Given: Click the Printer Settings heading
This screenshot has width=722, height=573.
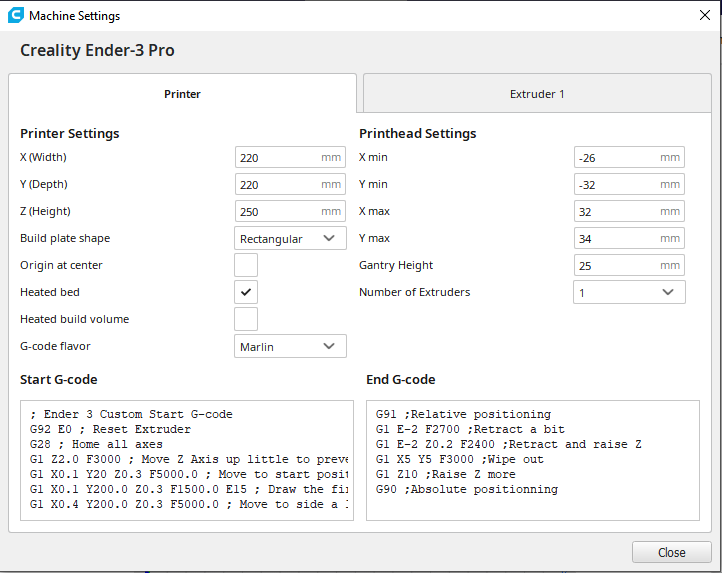Looking at the screenshot, I should point(70,134).
